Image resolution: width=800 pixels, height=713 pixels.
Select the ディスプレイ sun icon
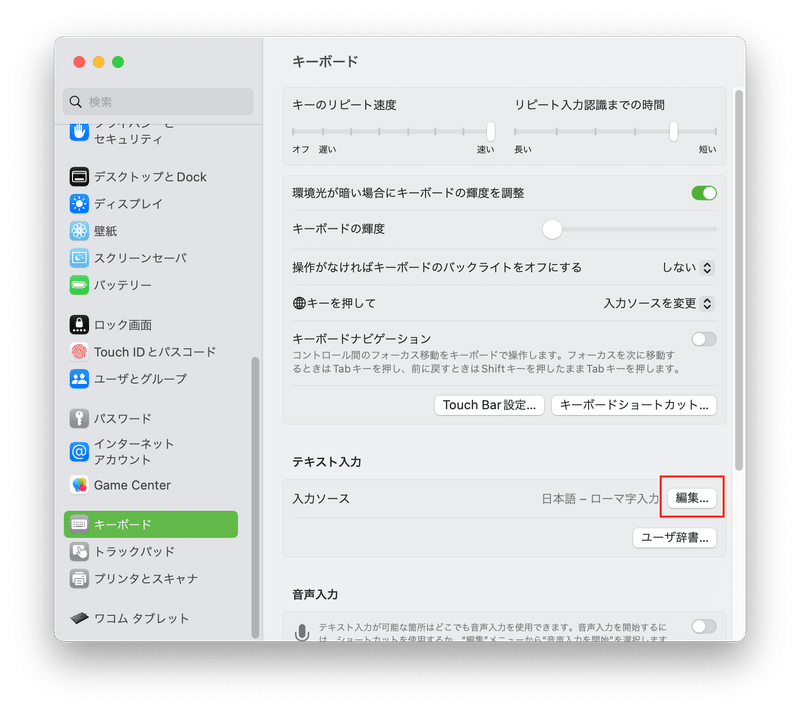coord(79,204)
